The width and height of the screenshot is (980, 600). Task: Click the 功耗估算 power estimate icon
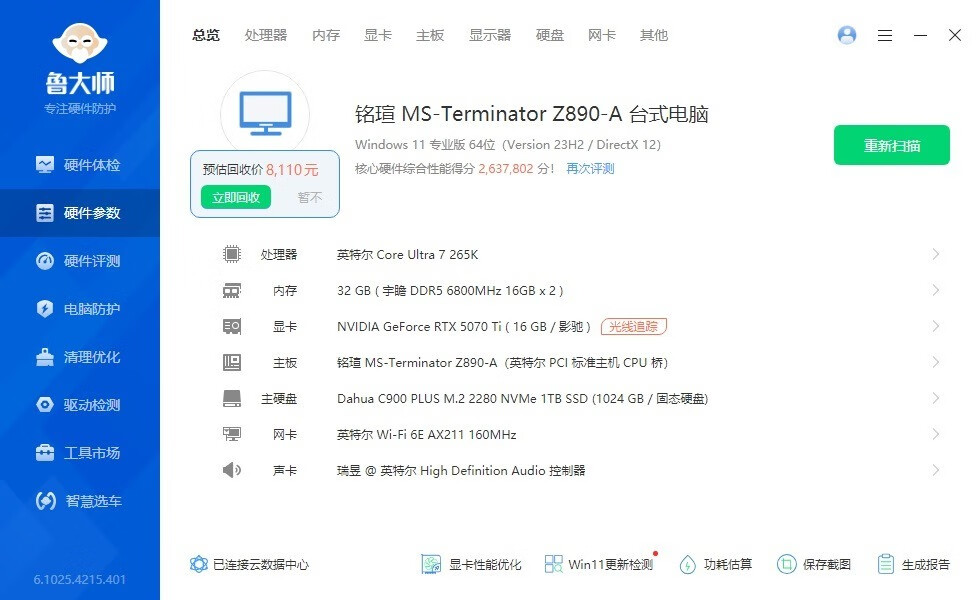click(x=688, y=564)
